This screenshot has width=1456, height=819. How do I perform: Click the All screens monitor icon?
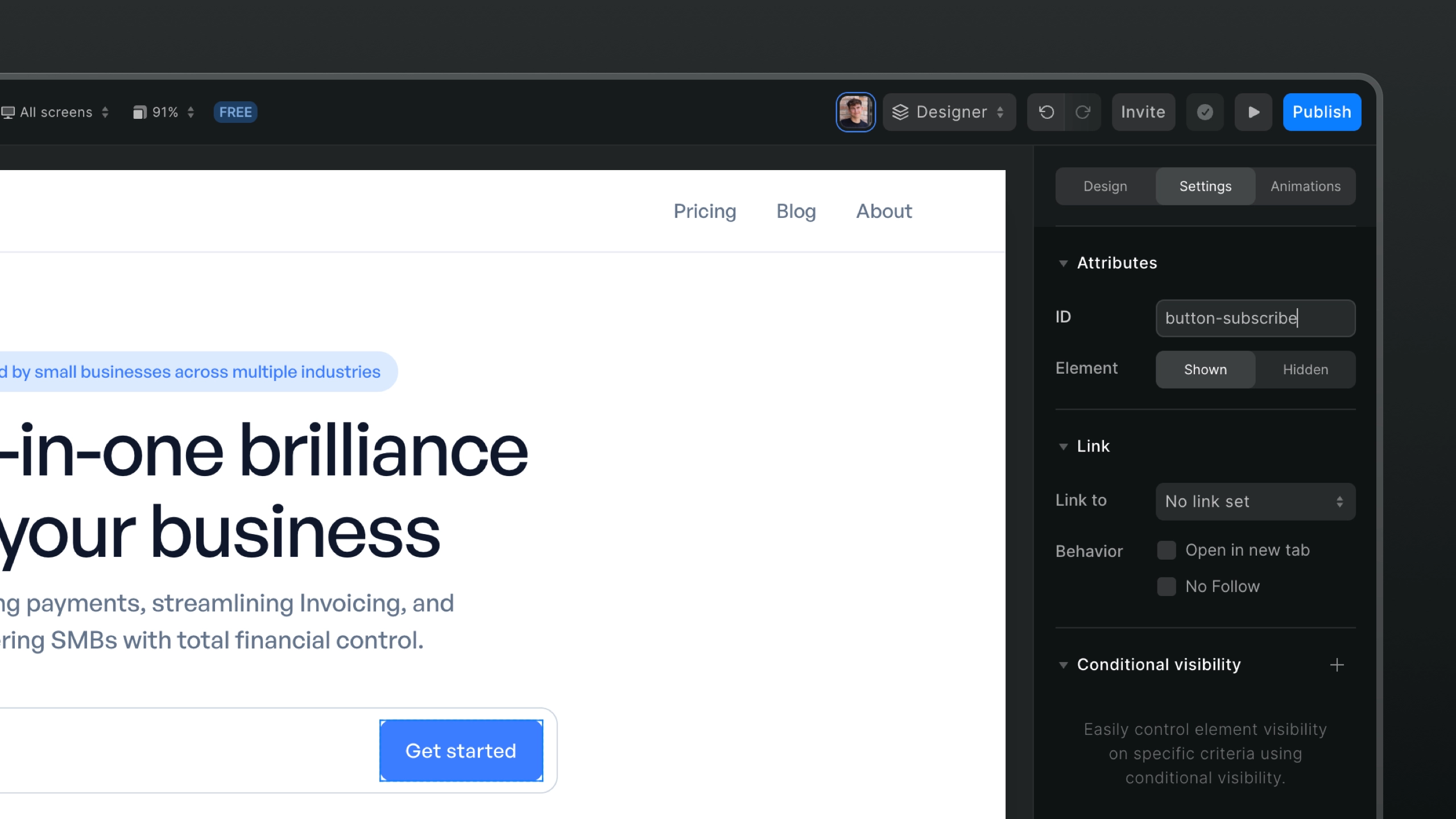coord(8,112)
